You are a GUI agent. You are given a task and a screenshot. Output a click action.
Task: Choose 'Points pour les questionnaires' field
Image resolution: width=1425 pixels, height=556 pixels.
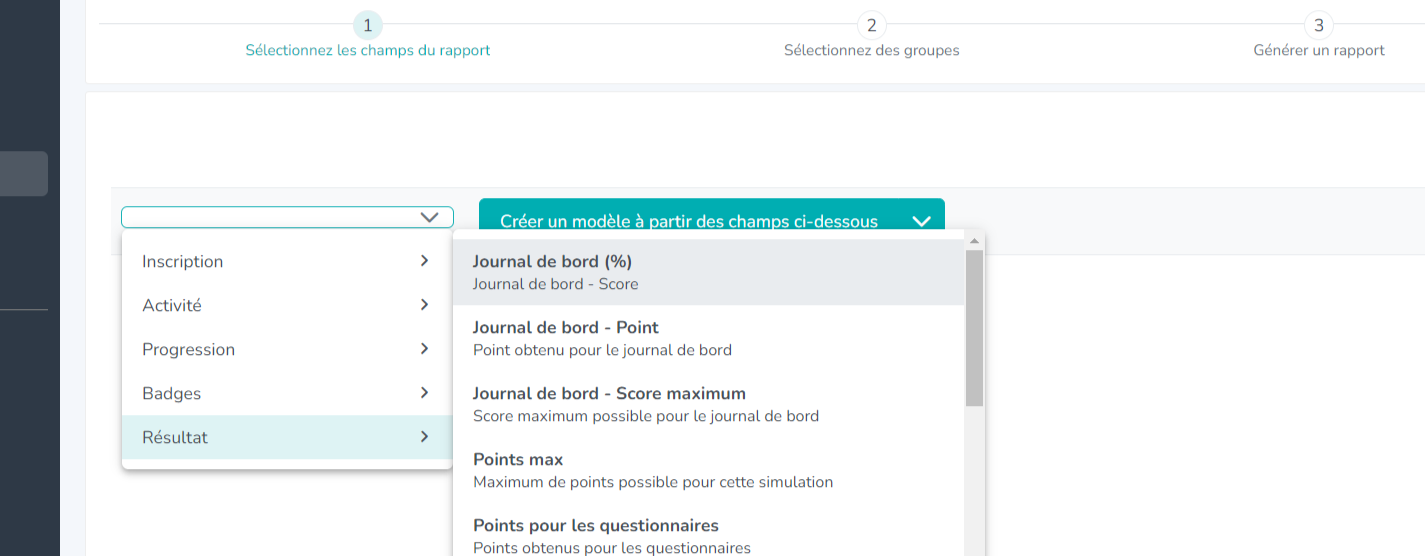pos(709,531)
